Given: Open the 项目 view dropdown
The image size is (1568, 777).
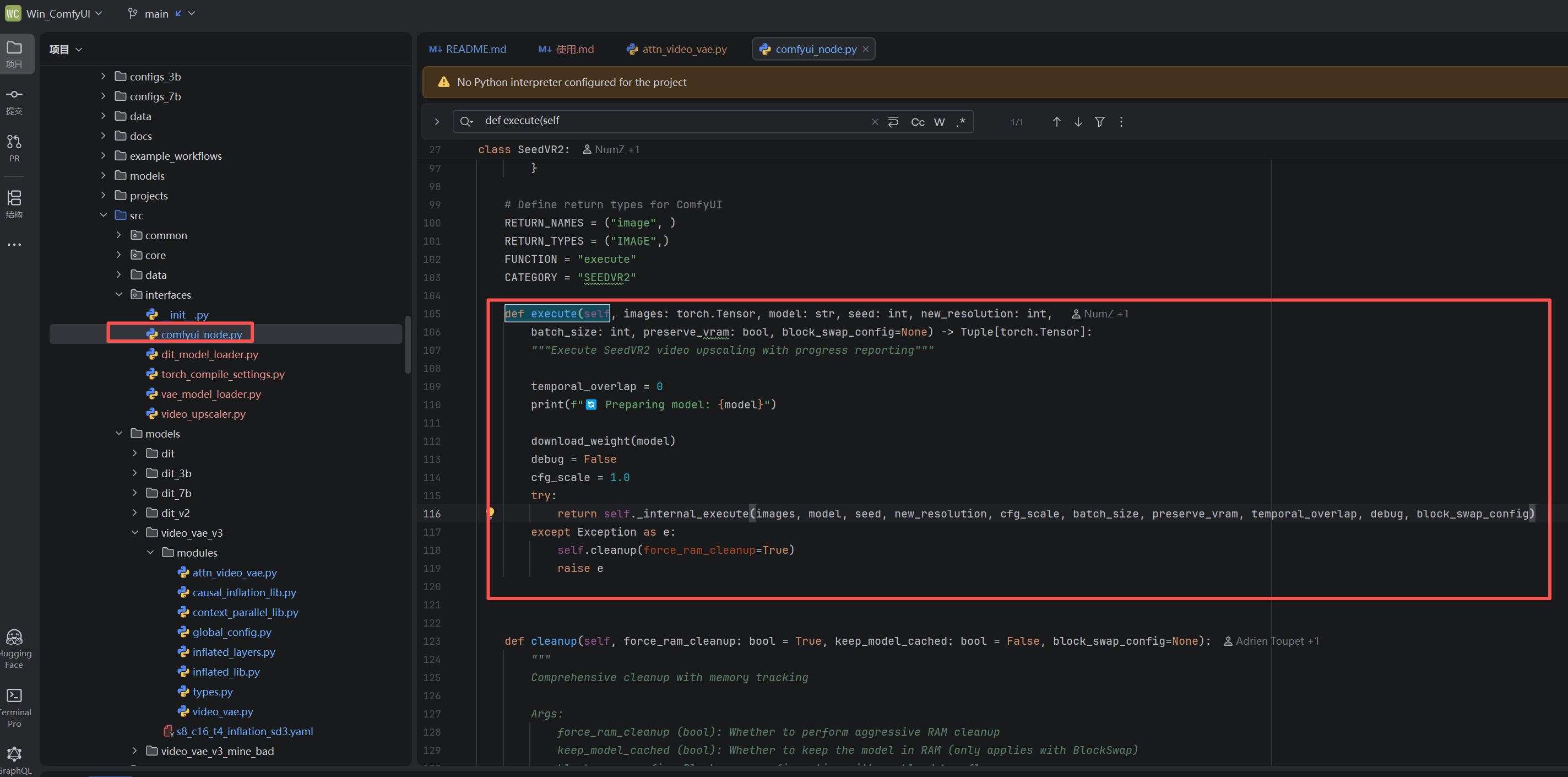Looking at the screenshot, I should point(66,50).
